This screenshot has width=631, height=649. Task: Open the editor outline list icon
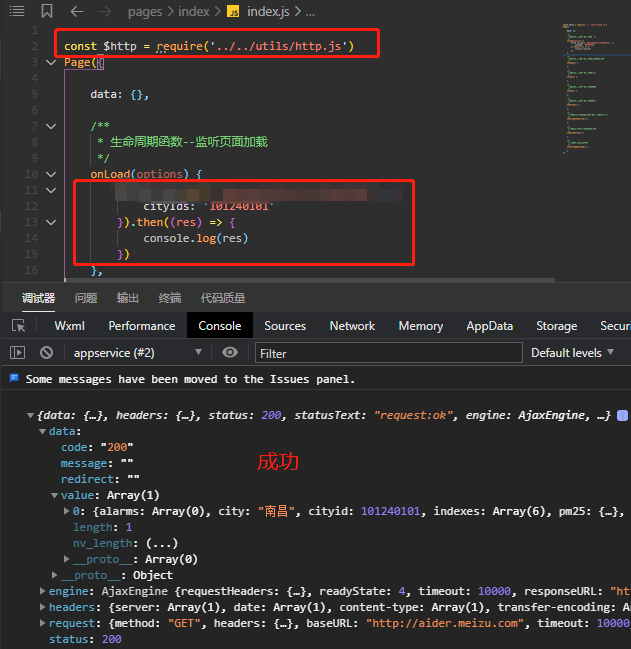click(17, 11)
